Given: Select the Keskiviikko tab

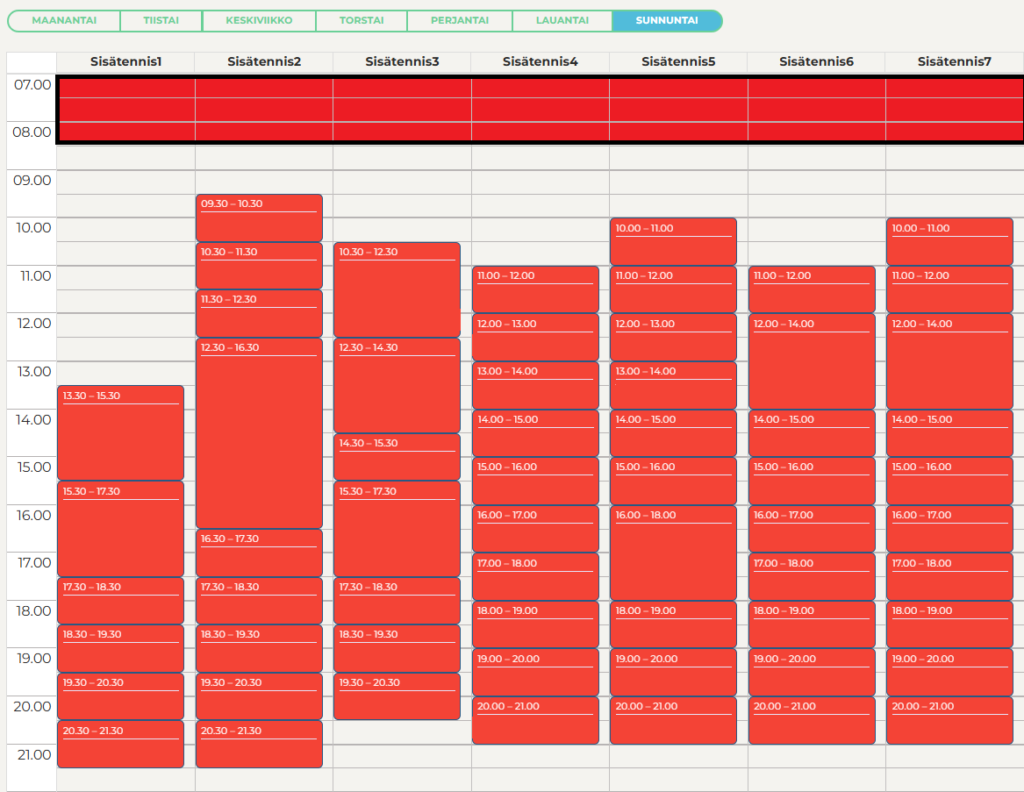Looking at the screenshot, I should coord(259,20).
